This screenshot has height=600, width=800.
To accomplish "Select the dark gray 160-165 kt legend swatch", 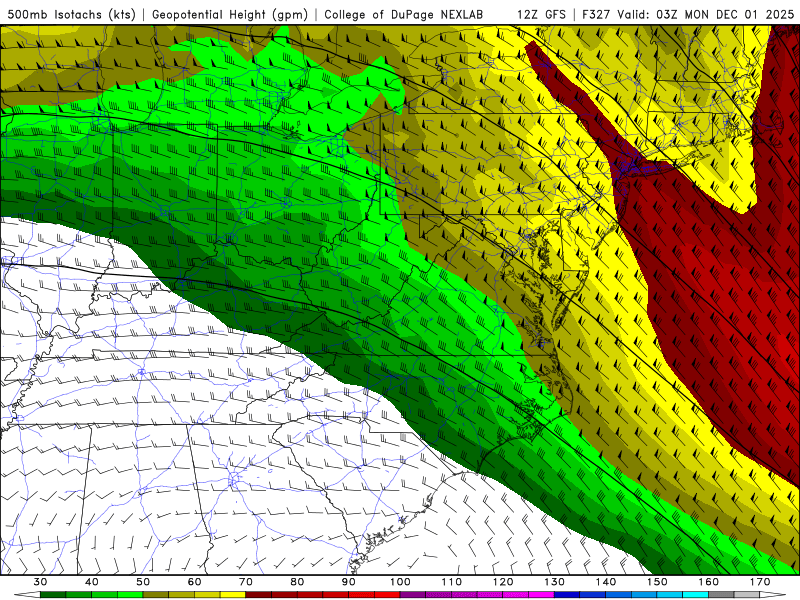I will point(721,595).
